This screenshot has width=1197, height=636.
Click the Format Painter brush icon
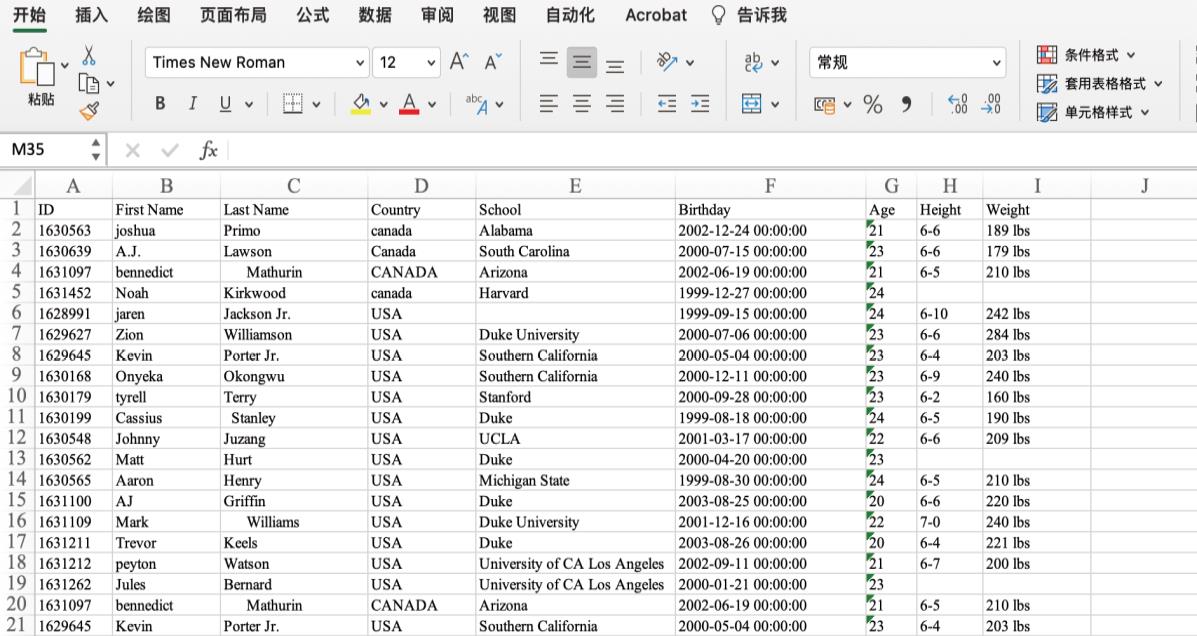click(x=89, y=110)
